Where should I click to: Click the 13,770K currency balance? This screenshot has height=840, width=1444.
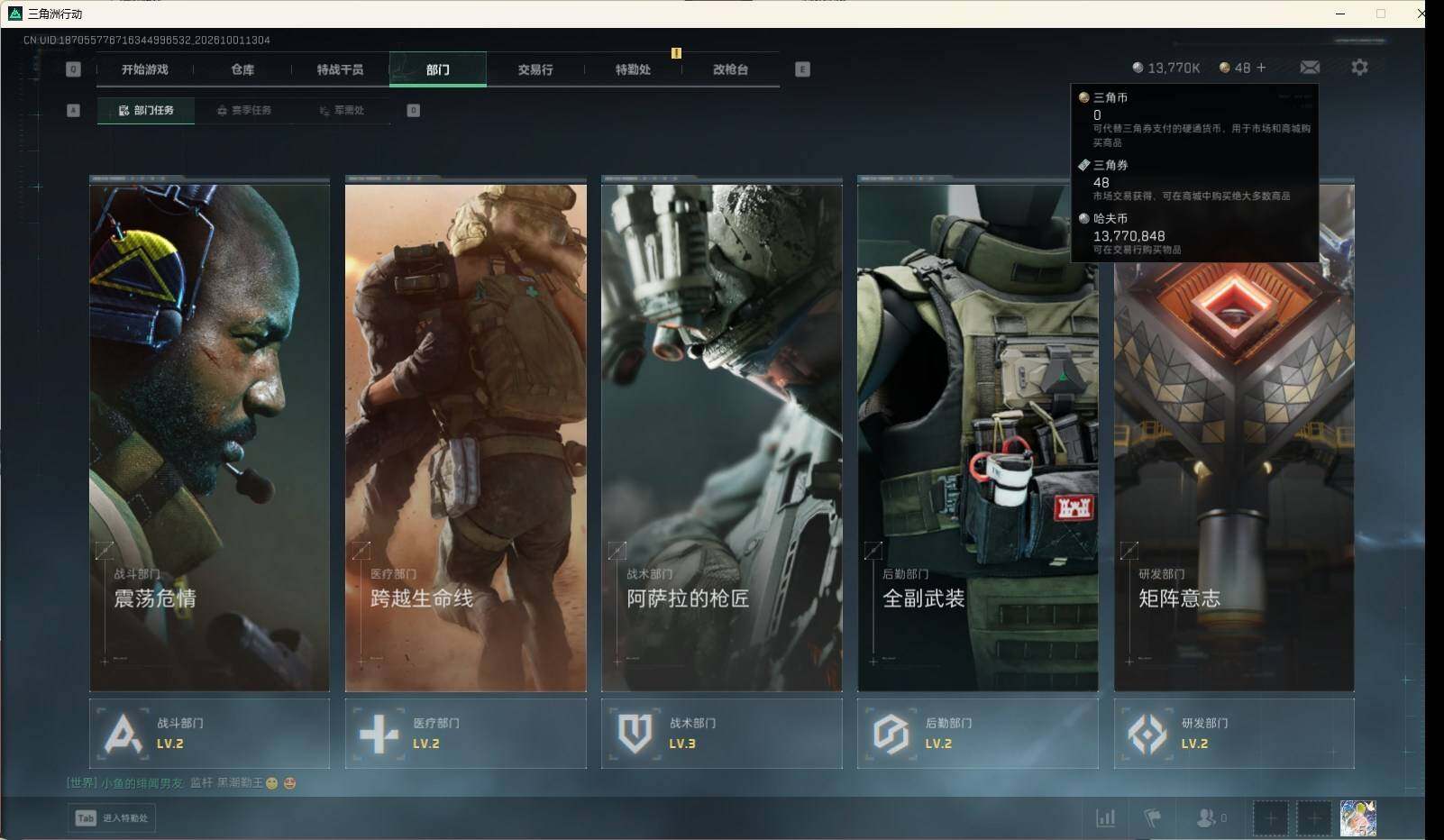pos(1166,68)
